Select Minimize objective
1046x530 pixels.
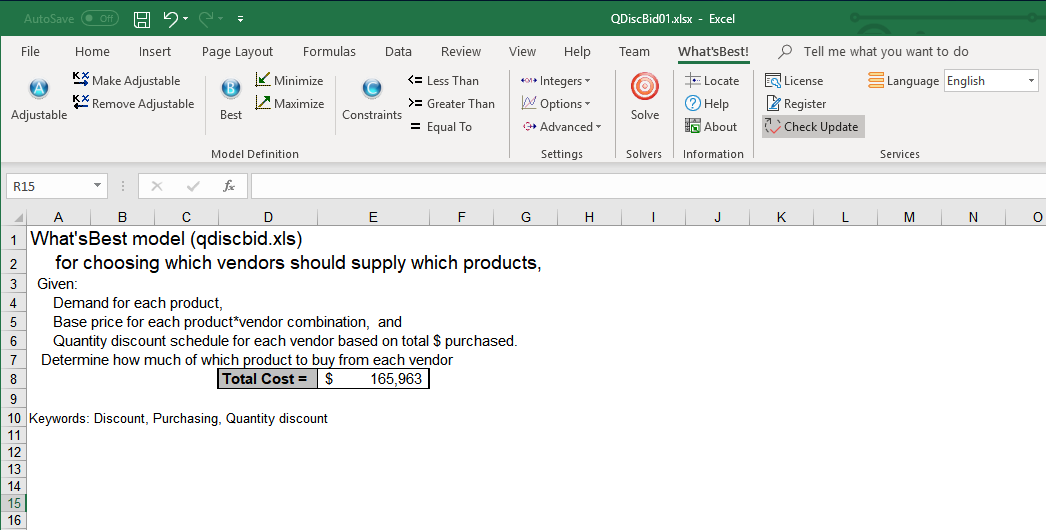289,81
